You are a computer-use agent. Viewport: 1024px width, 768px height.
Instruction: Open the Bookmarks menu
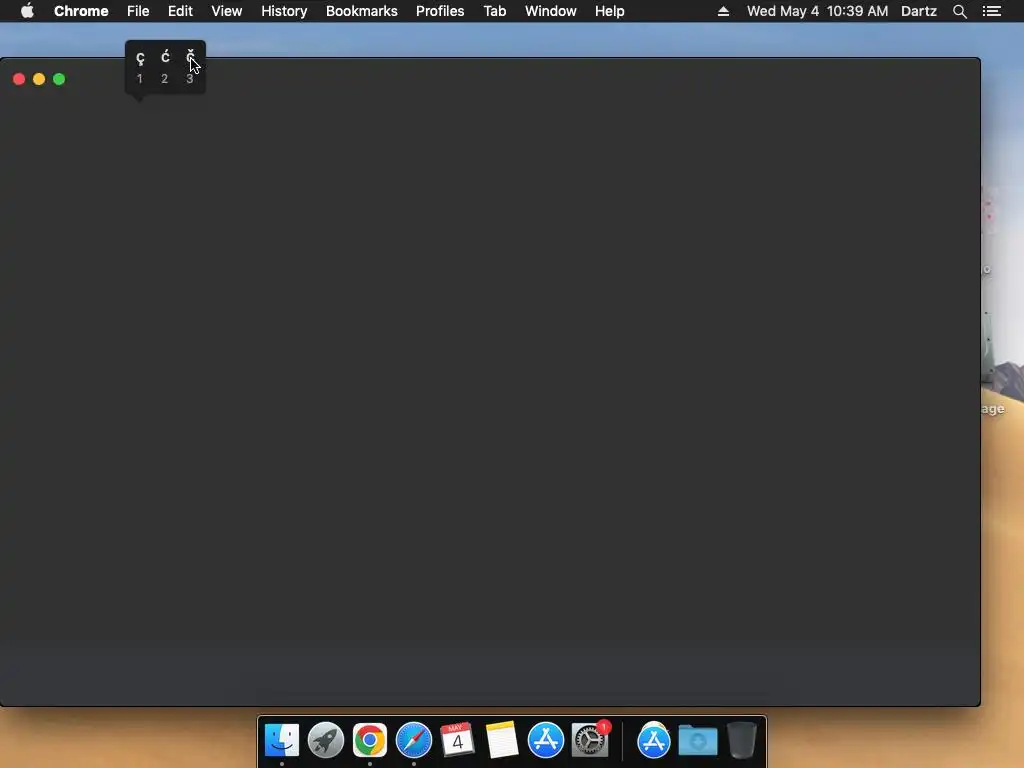point(362,11)
